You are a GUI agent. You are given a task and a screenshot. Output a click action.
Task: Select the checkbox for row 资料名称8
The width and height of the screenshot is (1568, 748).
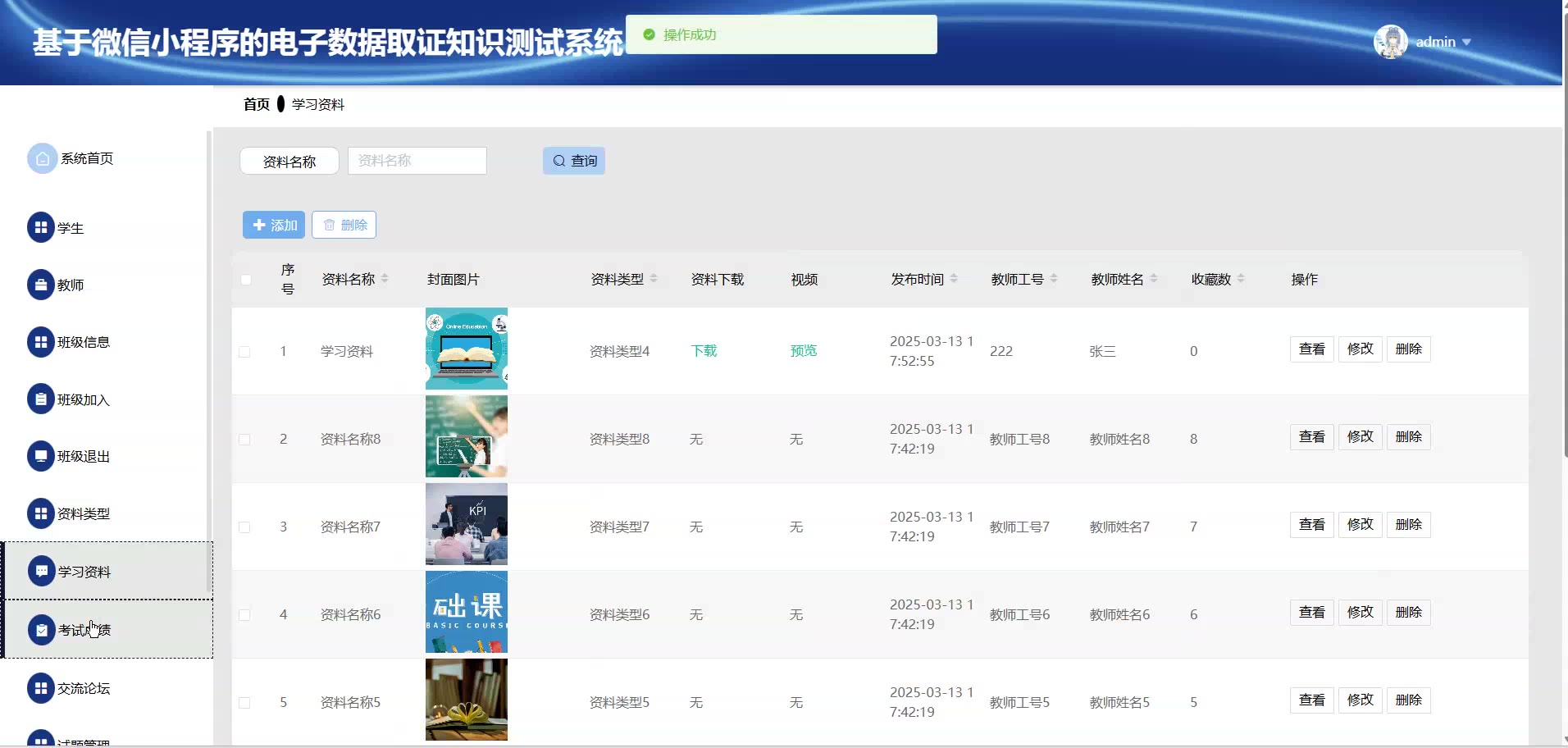click(x=244, y=440)
